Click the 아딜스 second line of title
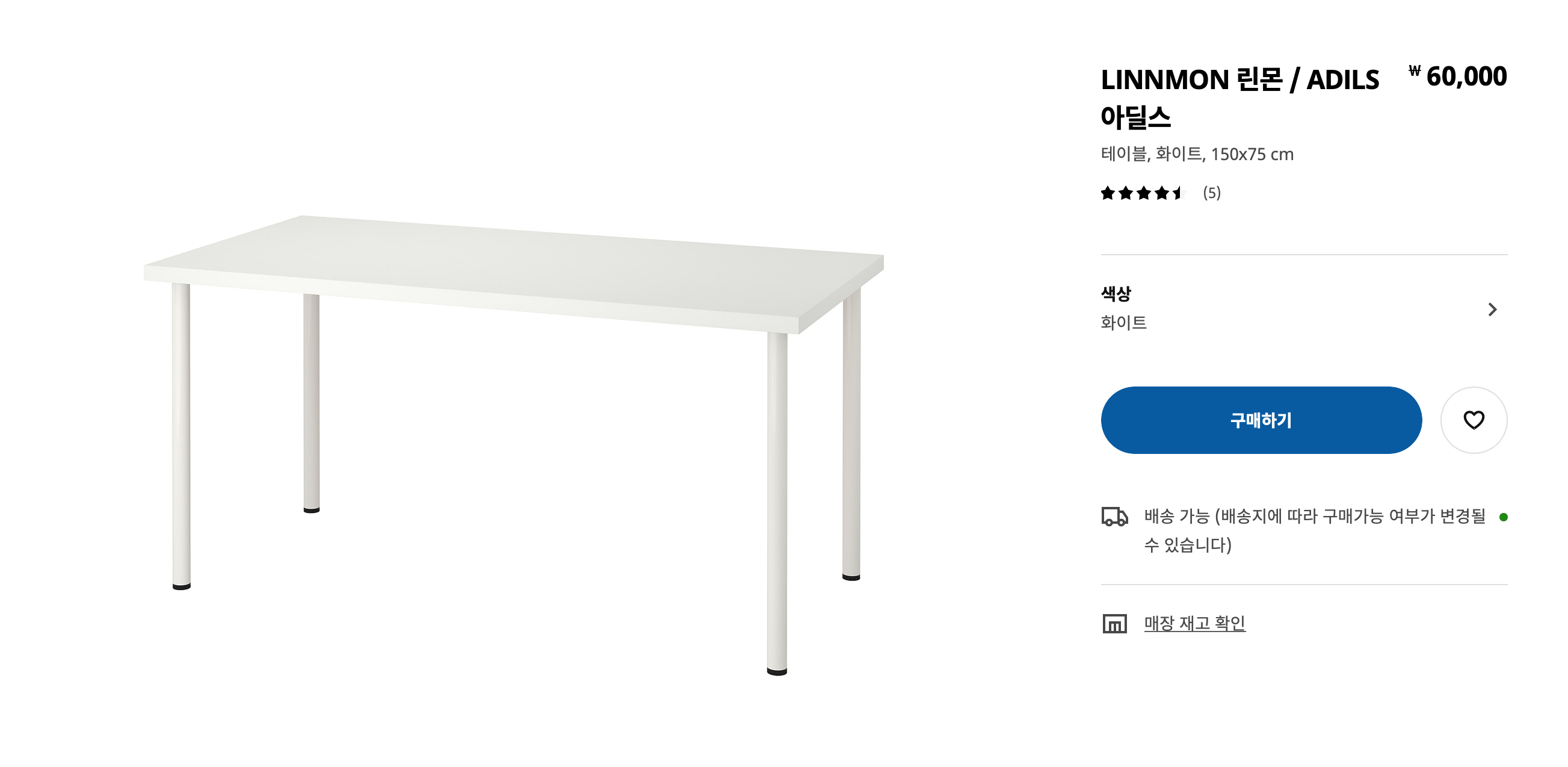This screenshot has height=767, width=1568. [1135, 117]
